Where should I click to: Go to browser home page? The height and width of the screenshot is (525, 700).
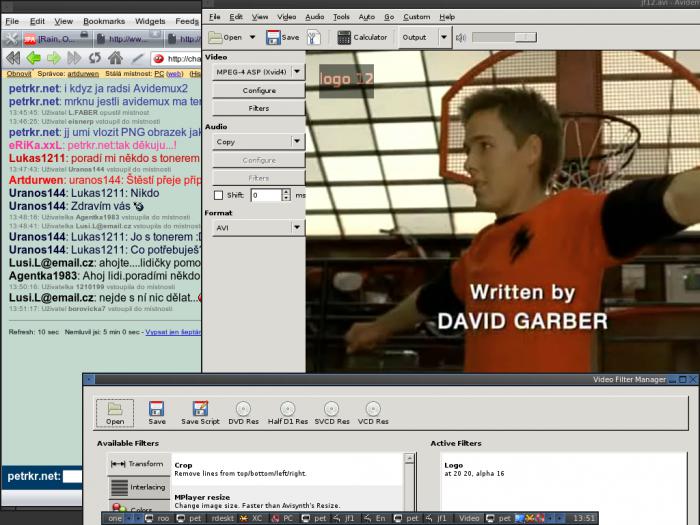(x=115, y=58)
